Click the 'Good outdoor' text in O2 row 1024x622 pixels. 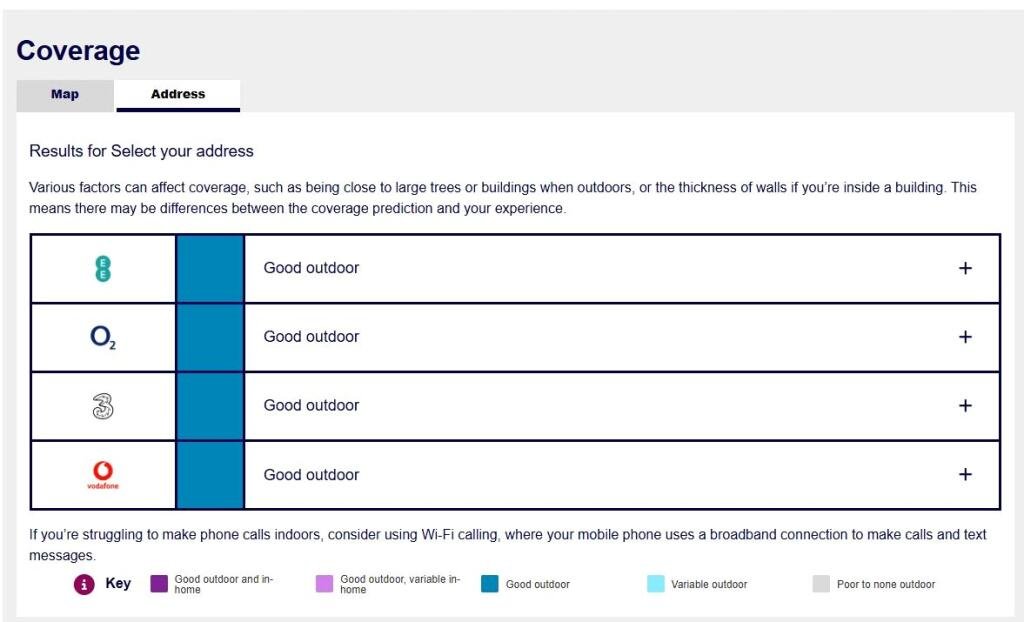point(311,337)
